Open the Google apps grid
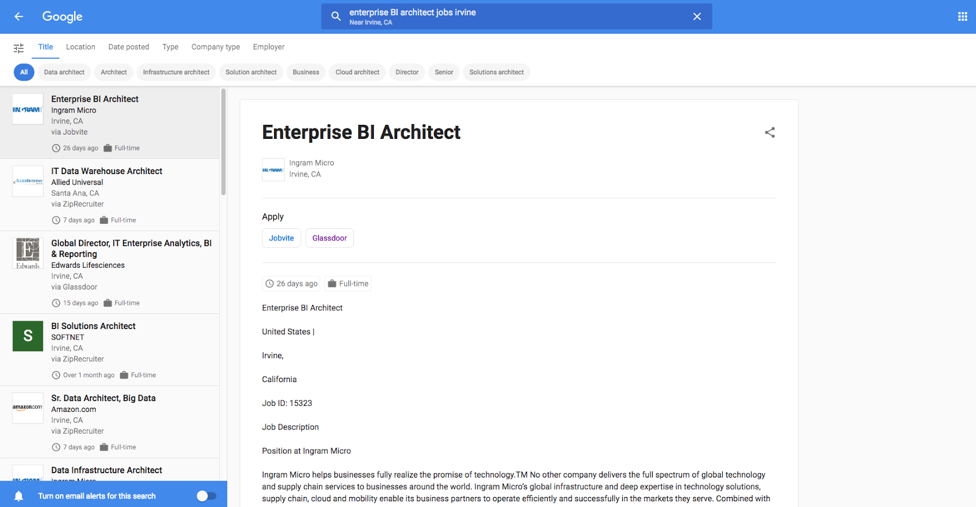The image size is (976, 507). 962,17
